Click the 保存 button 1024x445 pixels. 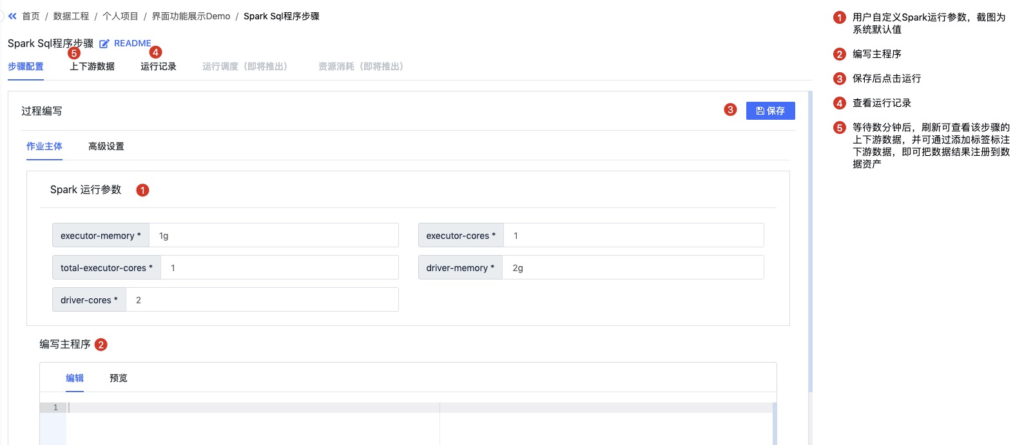pos(771,110)
